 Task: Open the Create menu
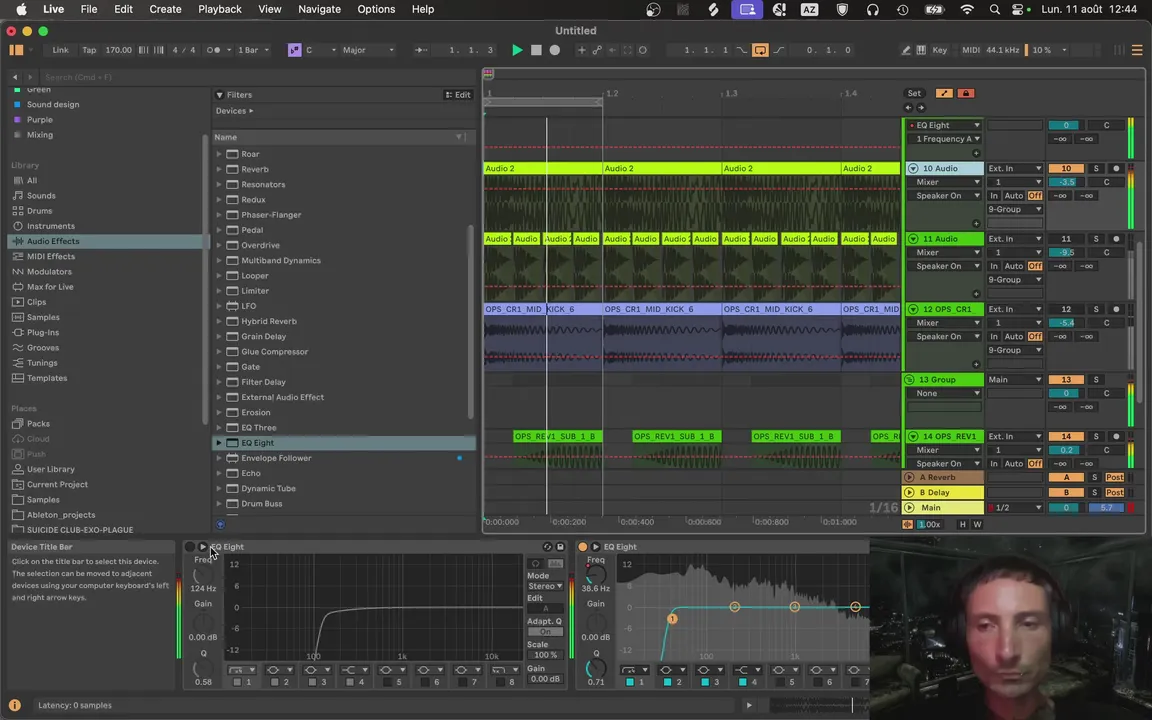click(x=165, y=10)
